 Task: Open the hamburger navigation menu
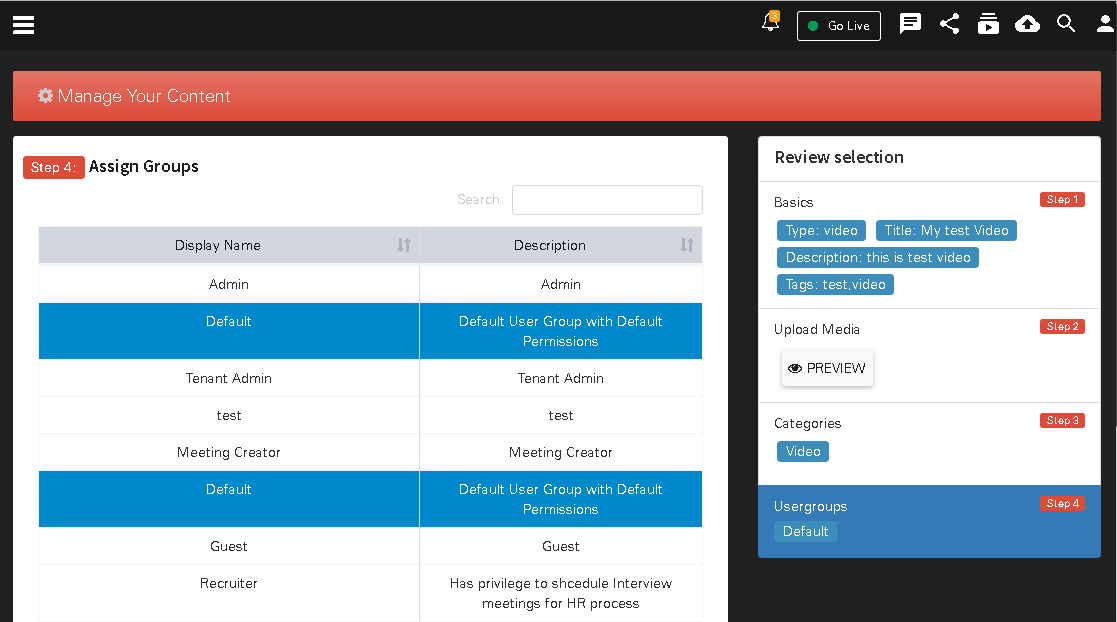[x=24, y=25]
